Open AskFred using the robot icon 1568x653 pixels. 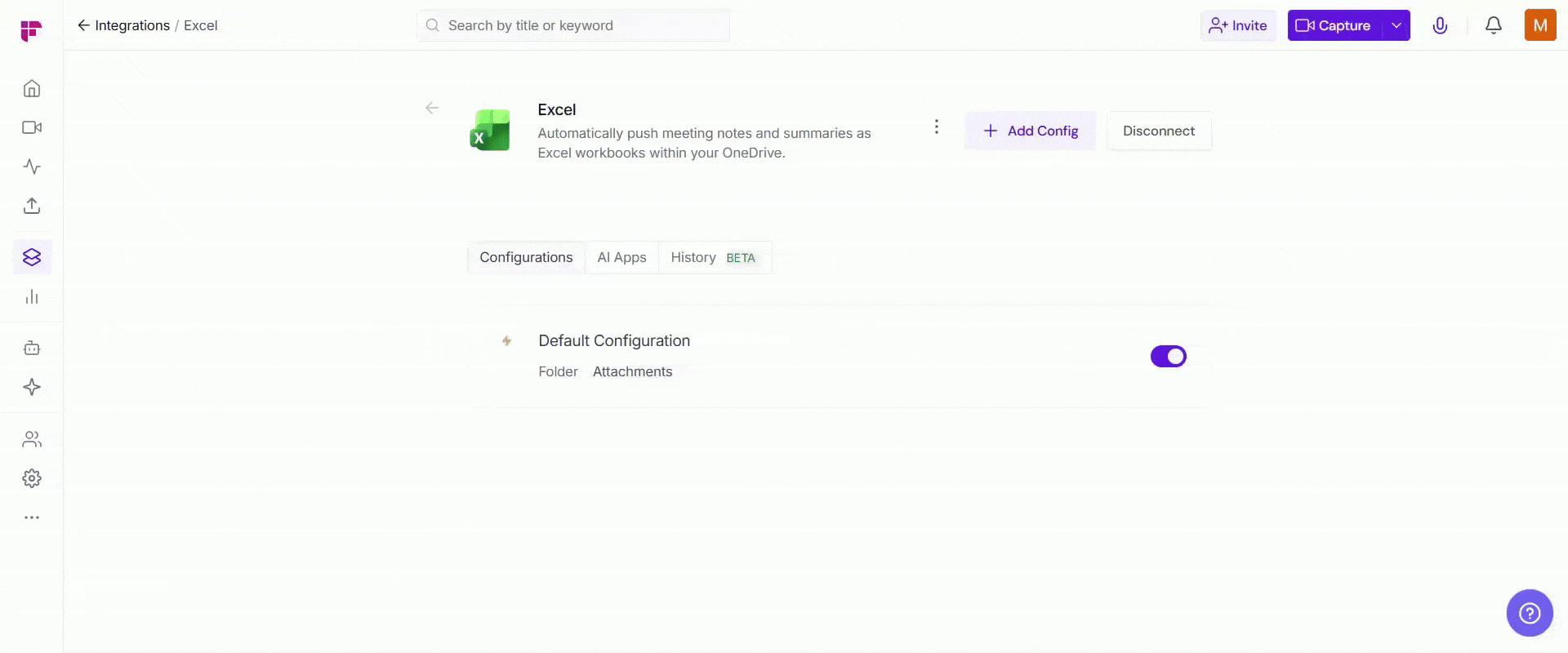pyautogui.click(x=31, y=348)
